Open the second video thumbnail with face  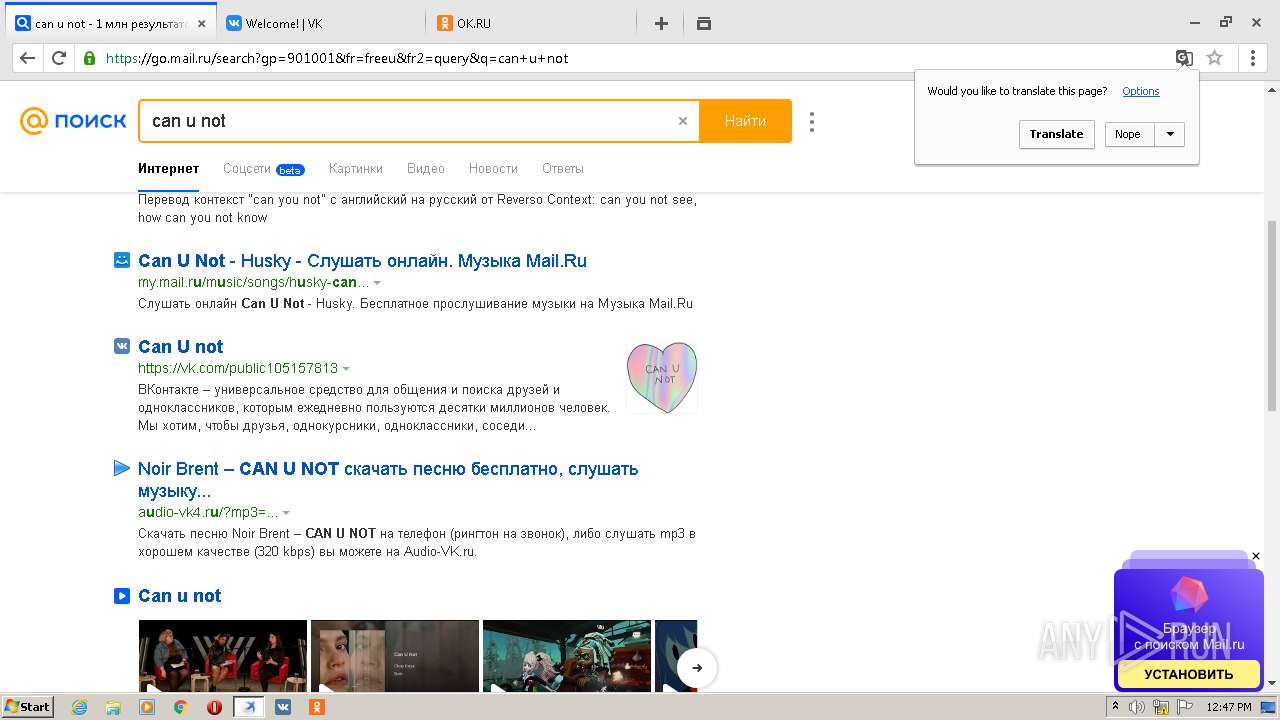(395, 655)
